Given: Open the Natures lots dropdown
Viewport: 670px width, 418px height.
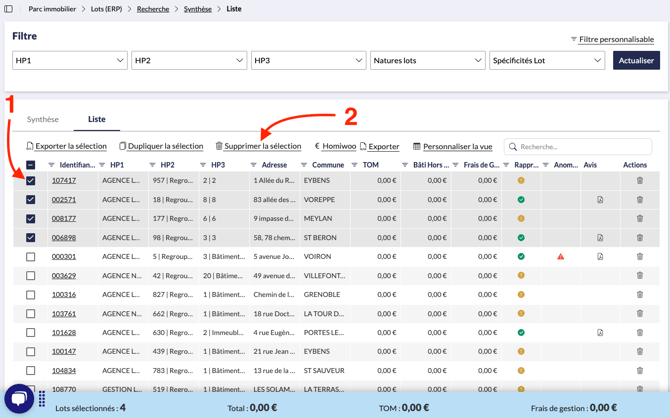Looking at the screenshot, I should coord(427,61).
